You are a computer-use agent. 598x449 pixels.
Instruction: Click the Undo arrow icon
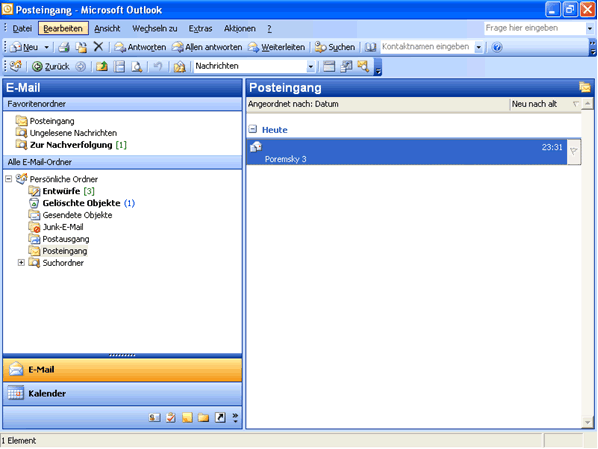point(158,66)
